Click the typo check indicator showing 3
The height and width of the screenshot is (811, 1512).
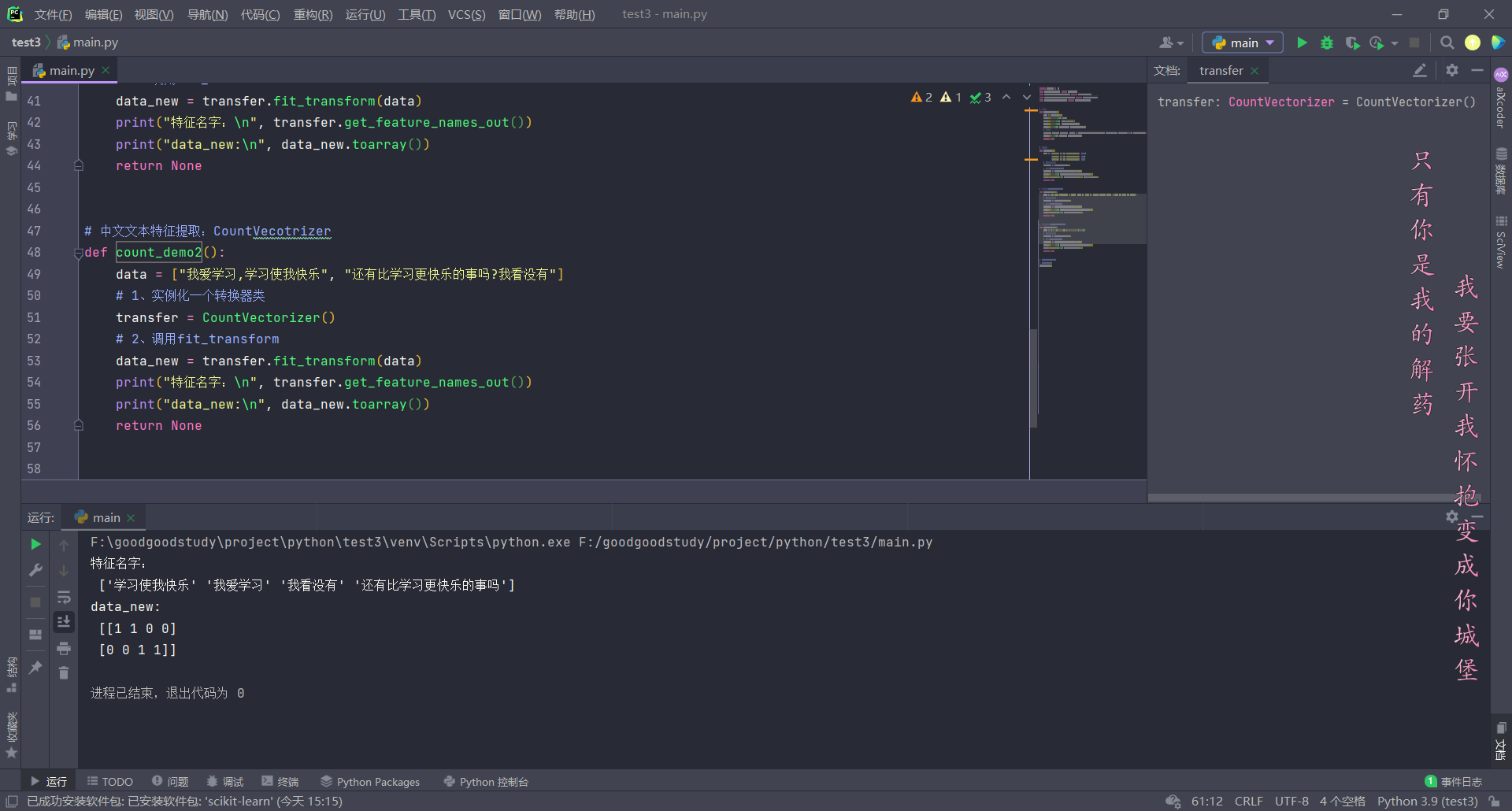980,97
